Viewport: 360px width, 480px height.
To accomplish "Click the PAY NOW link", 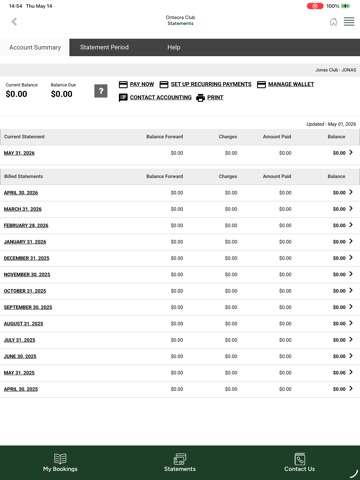I will click(x=142, y=84).
